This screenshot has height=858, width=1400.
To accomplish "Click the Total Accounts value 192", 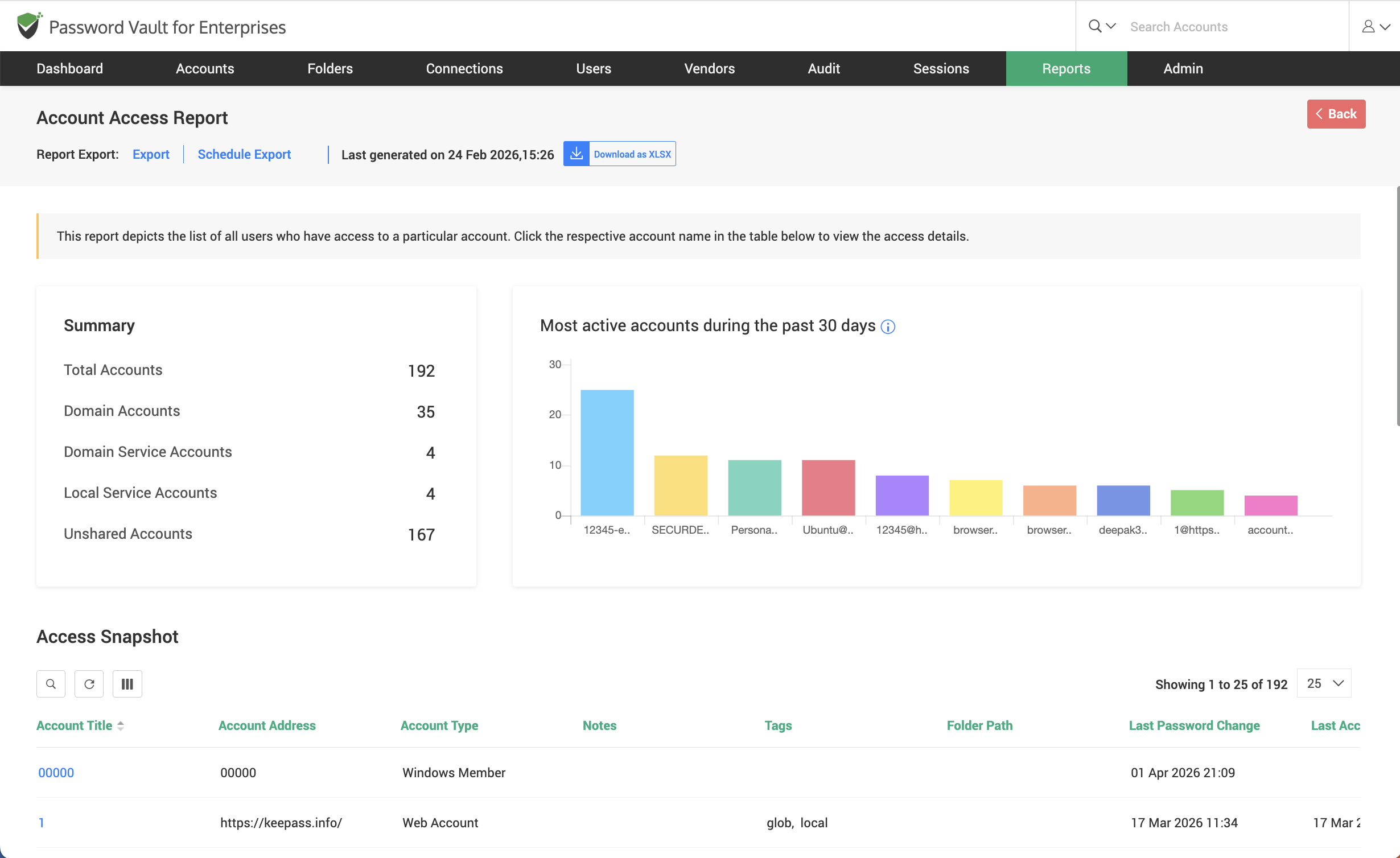I will point(421,371).
